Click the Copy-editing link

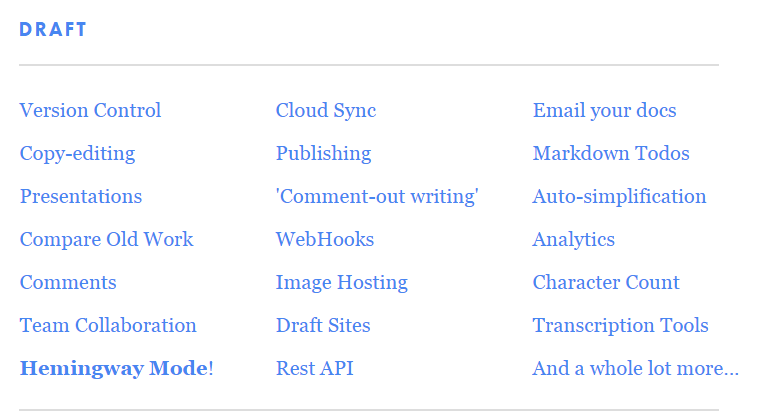(77, 154)
